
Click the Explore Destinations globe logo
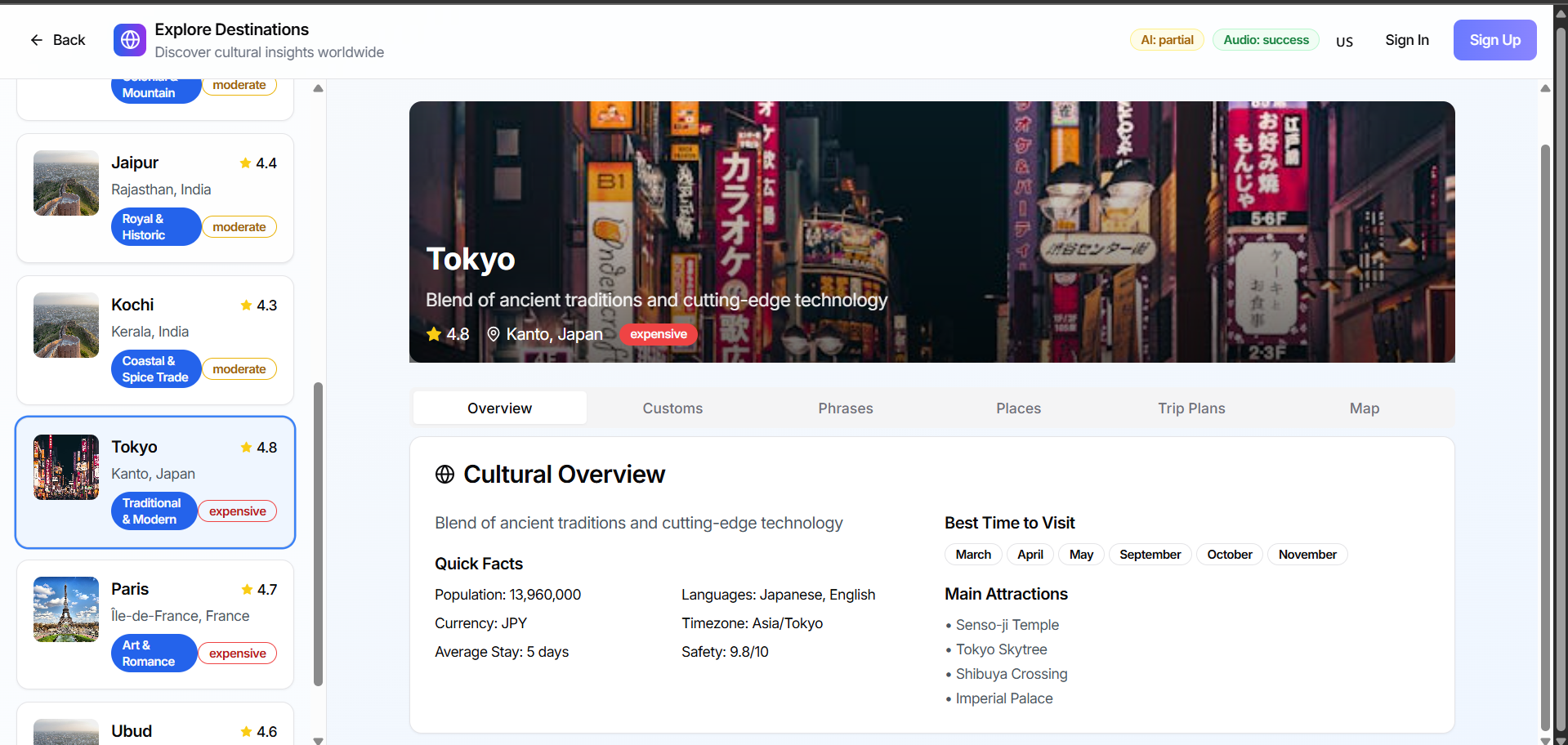pyautogui.click(x=130, y=40)
